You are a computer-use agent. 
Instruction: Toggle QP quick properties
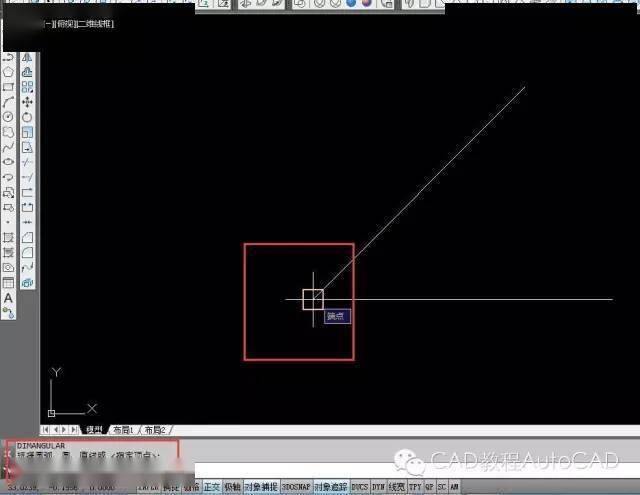coord(430,487)
